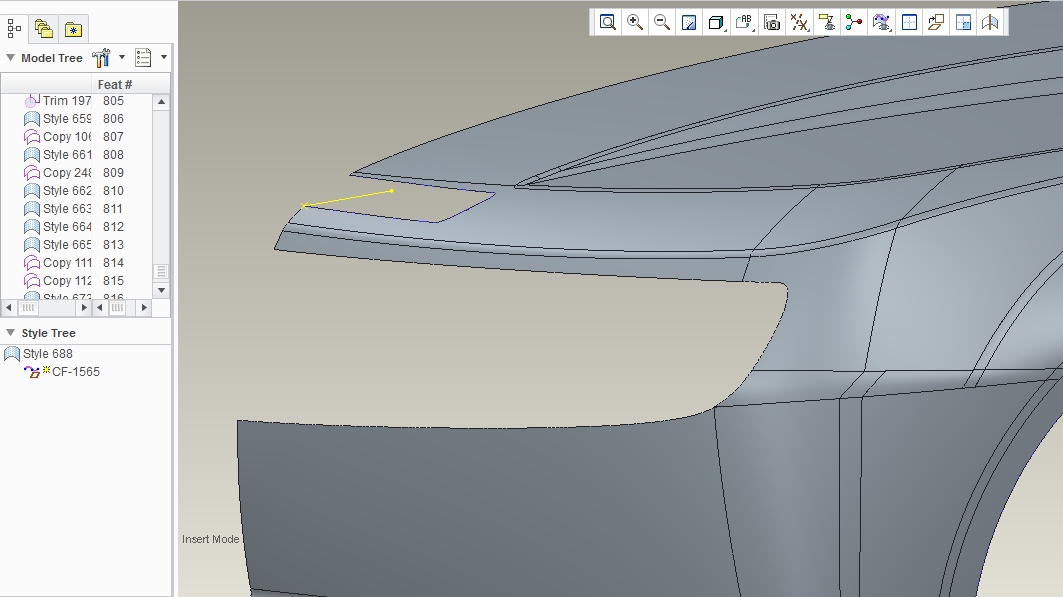Click the active plane orientation icon
The width and height of the screenshot is (1063, 597).
936,22
